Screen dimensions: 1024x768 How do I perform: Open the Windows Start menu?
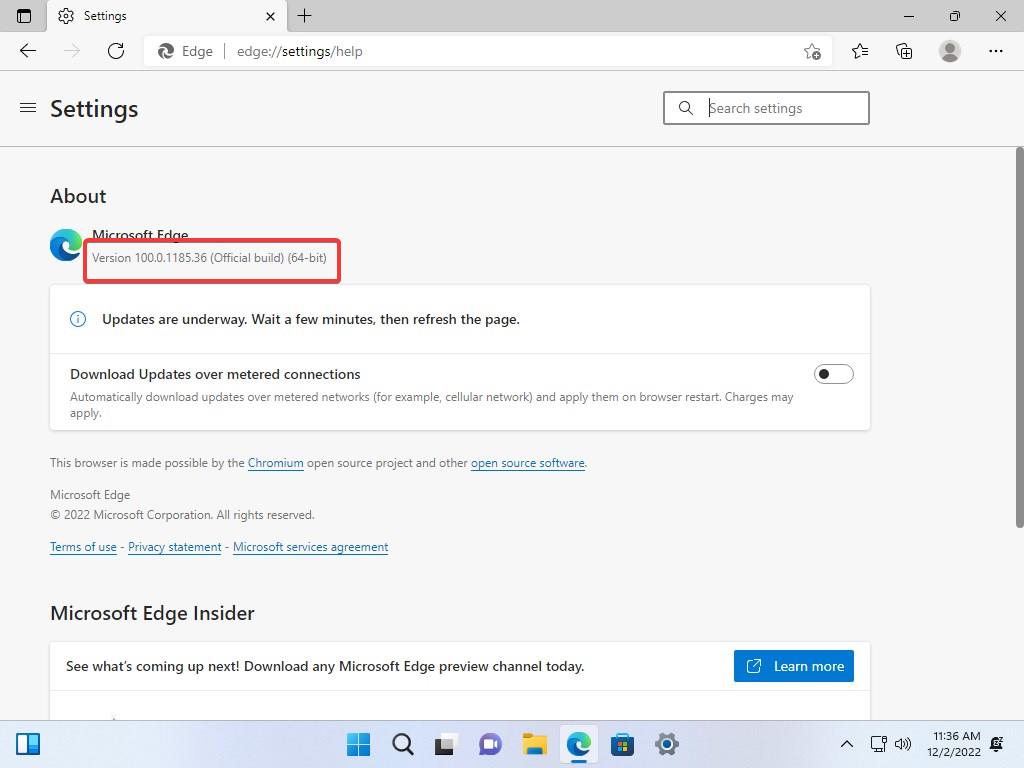click(357, 744)
